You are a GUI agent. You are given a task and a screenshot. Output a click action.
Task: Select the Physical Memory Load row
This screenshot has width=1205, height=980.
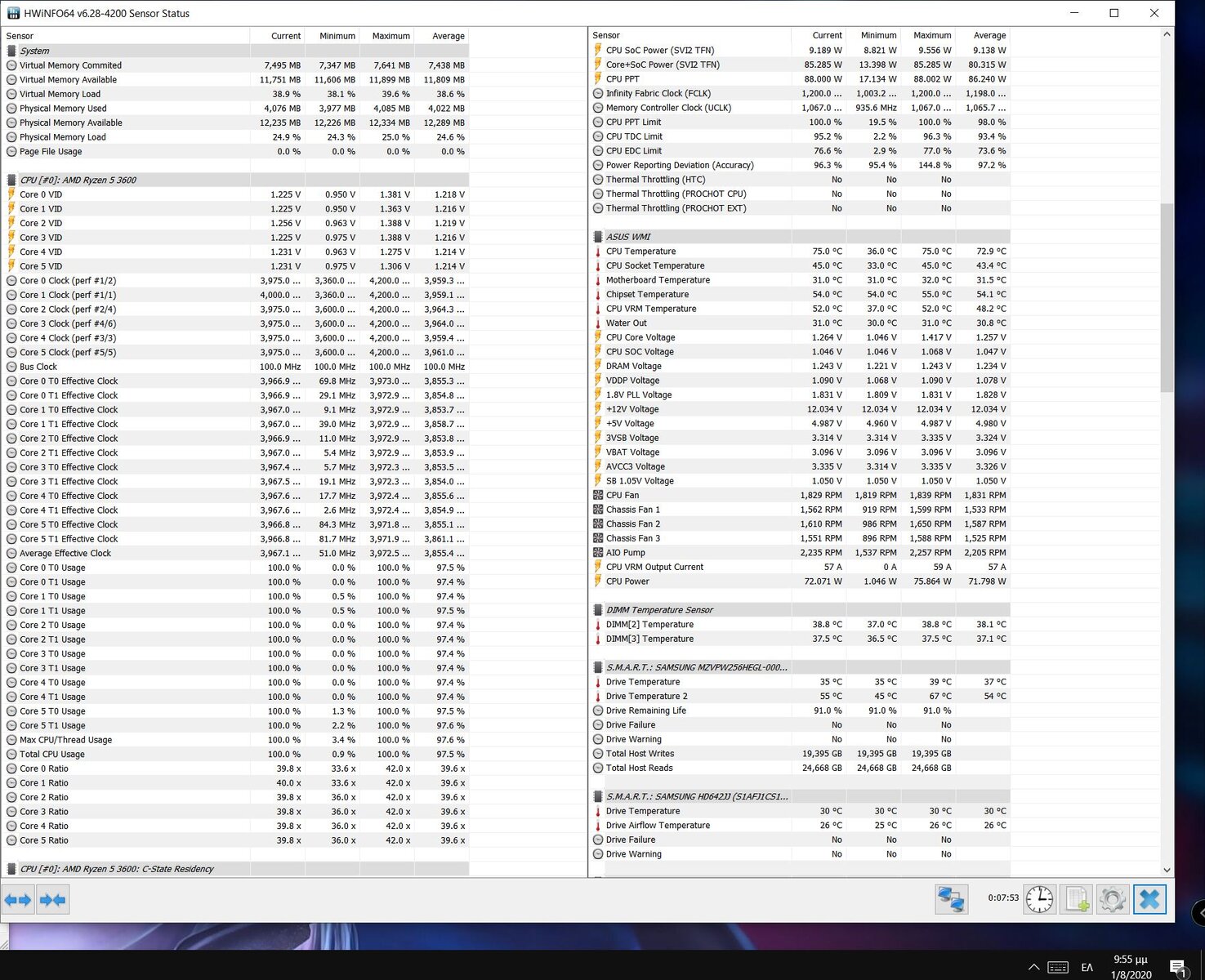[x=235, y=137]
